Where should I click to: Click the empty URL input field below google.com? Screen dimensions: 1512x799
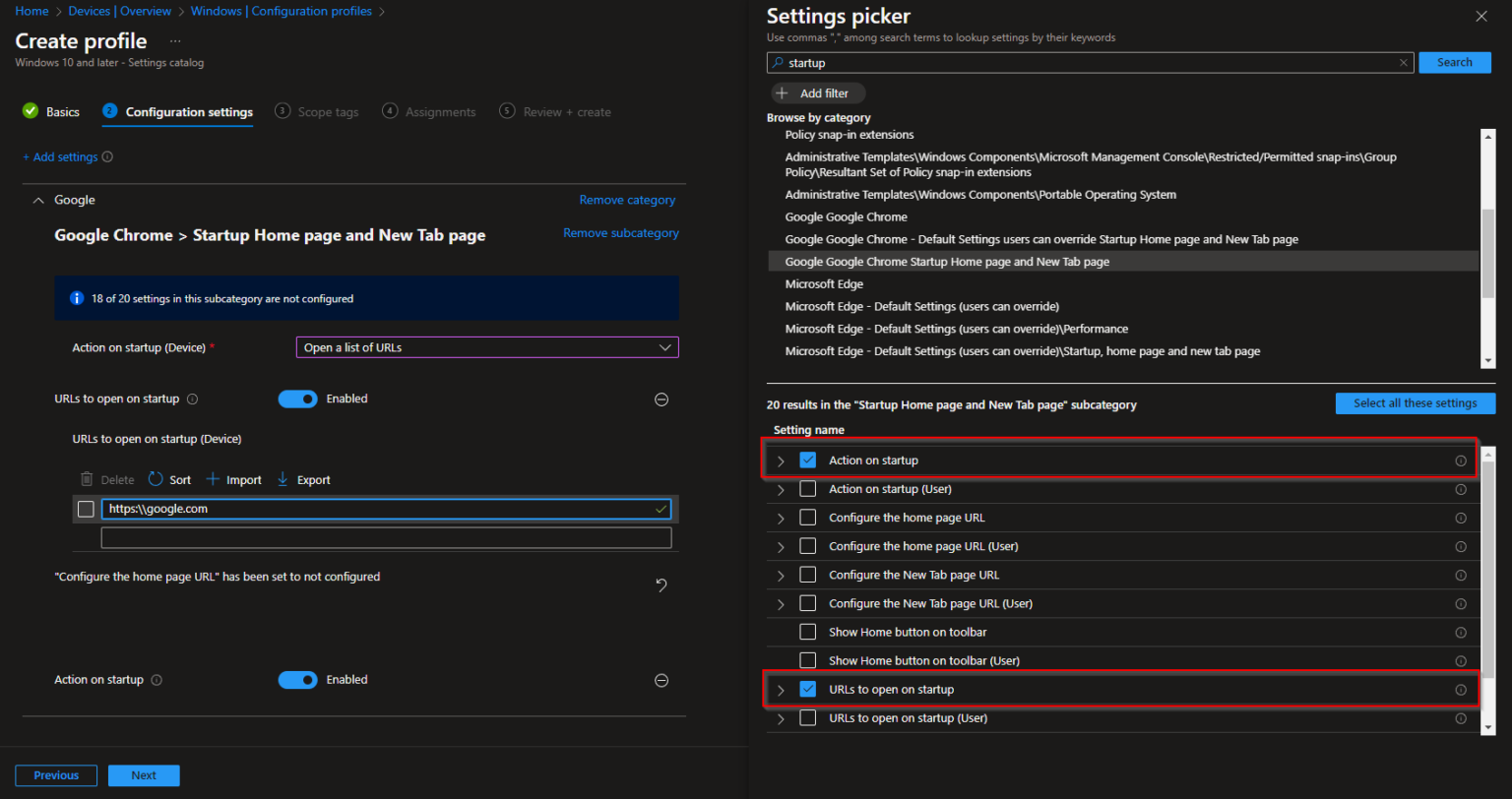tap(387, 538)
